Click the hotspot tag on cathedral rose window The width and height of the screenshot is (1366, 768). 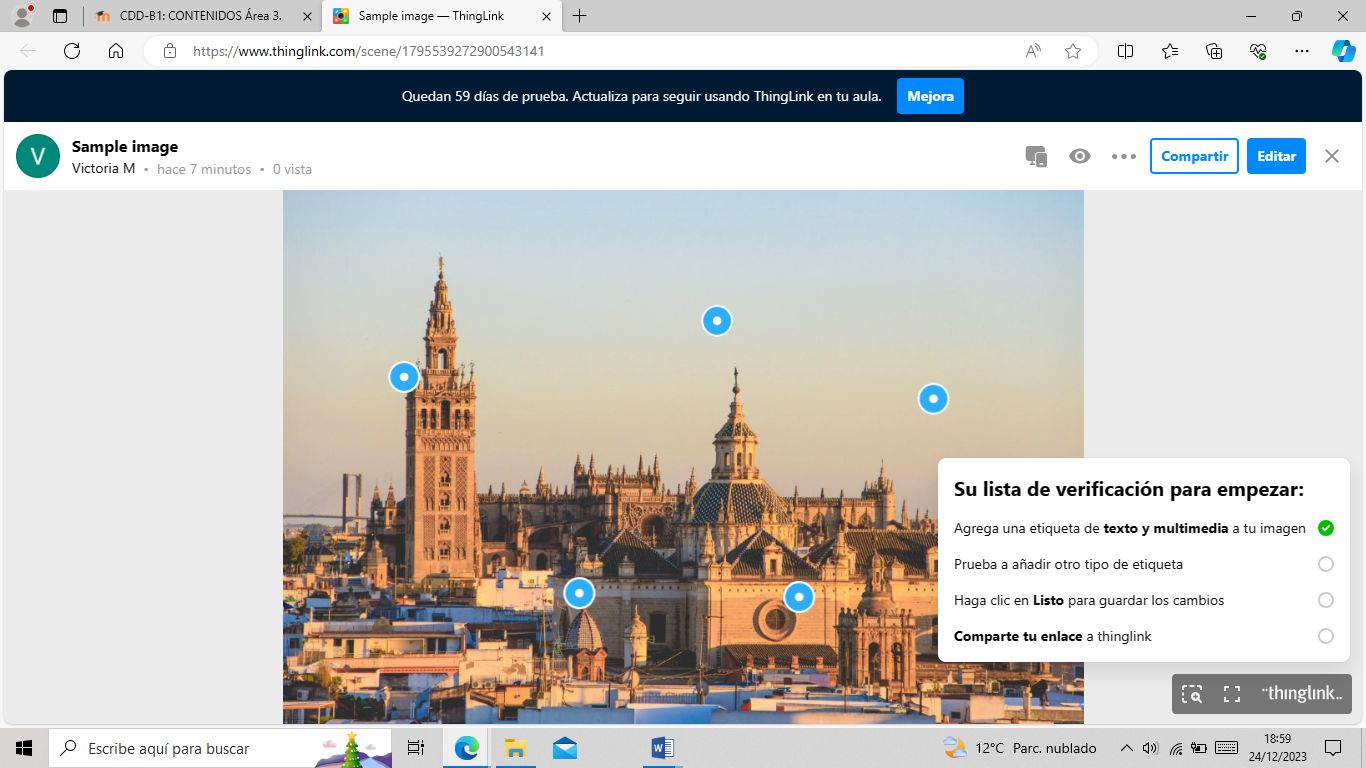click(x=799, y=597)
